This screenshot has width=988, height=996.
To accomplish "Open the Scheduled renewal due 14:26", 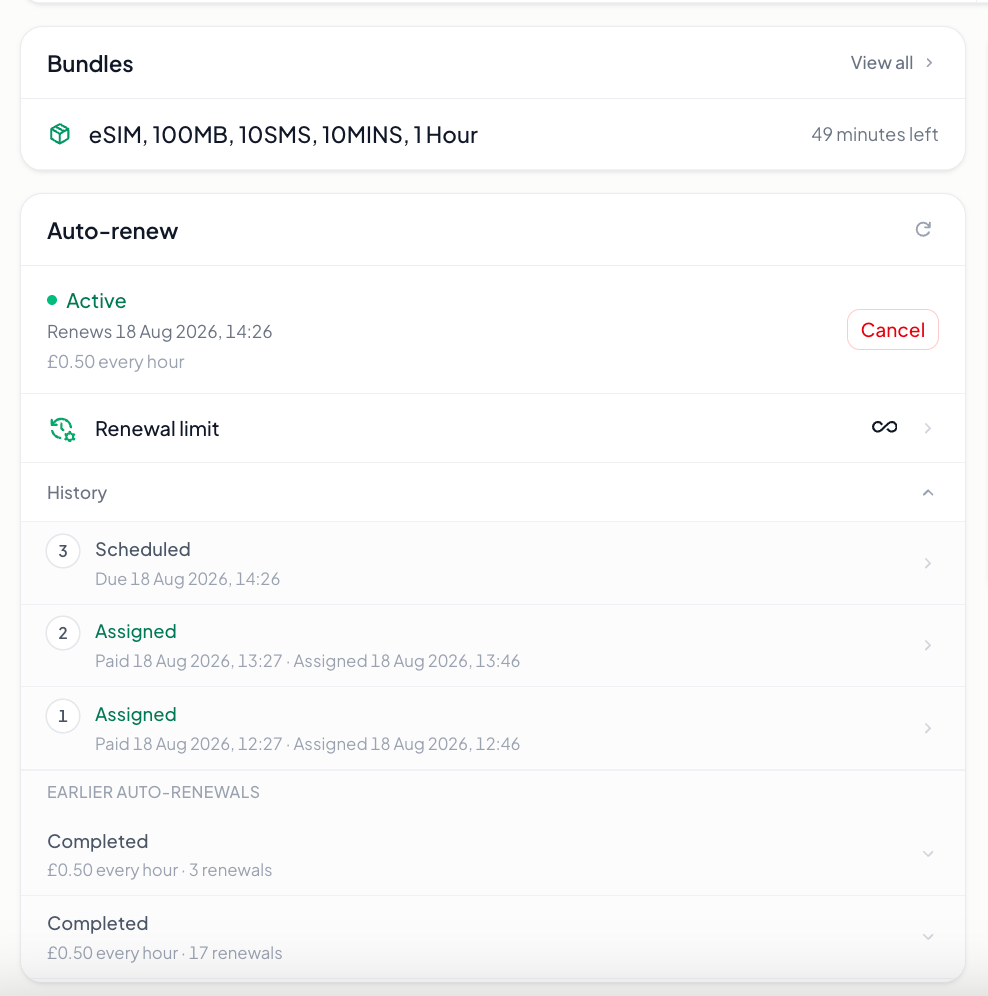I will tap(493, 563).
